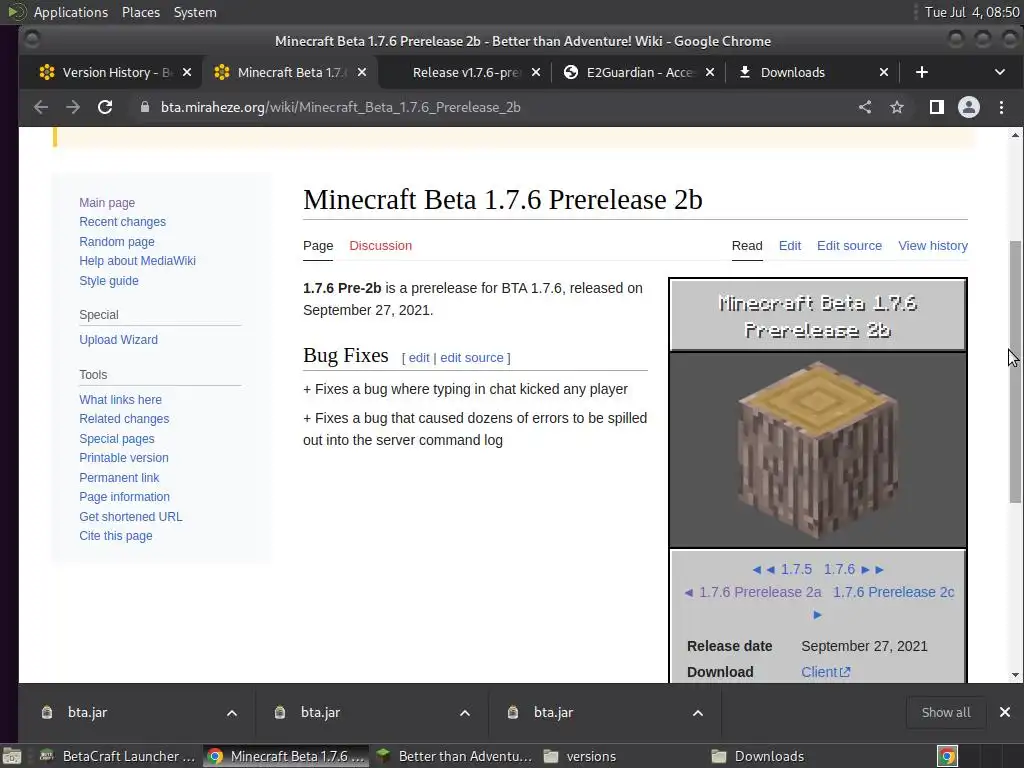Close the Version History tab
The image size is (1024, 768).
pyautogui.click(x=187, y=72)
